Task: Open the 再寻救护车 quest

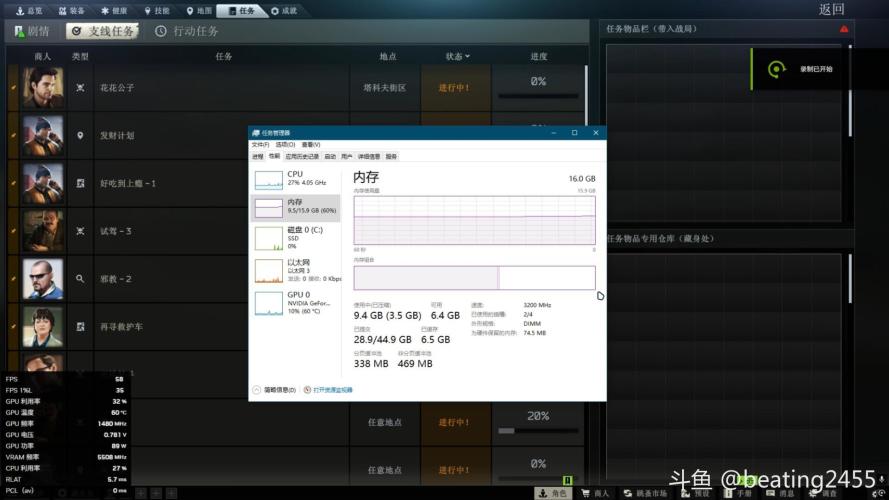Action: tap(127, 327)
